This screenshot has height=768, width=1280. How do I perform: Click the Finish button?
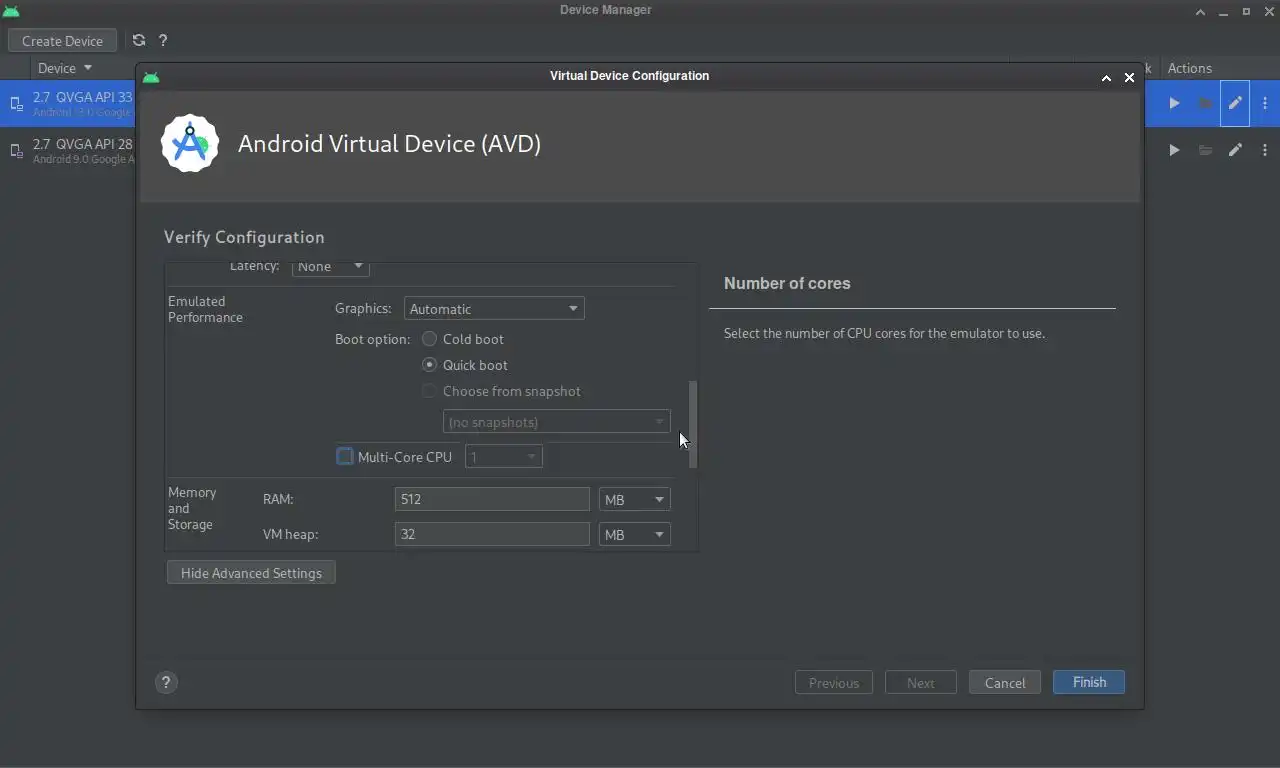click(1089, 682)
